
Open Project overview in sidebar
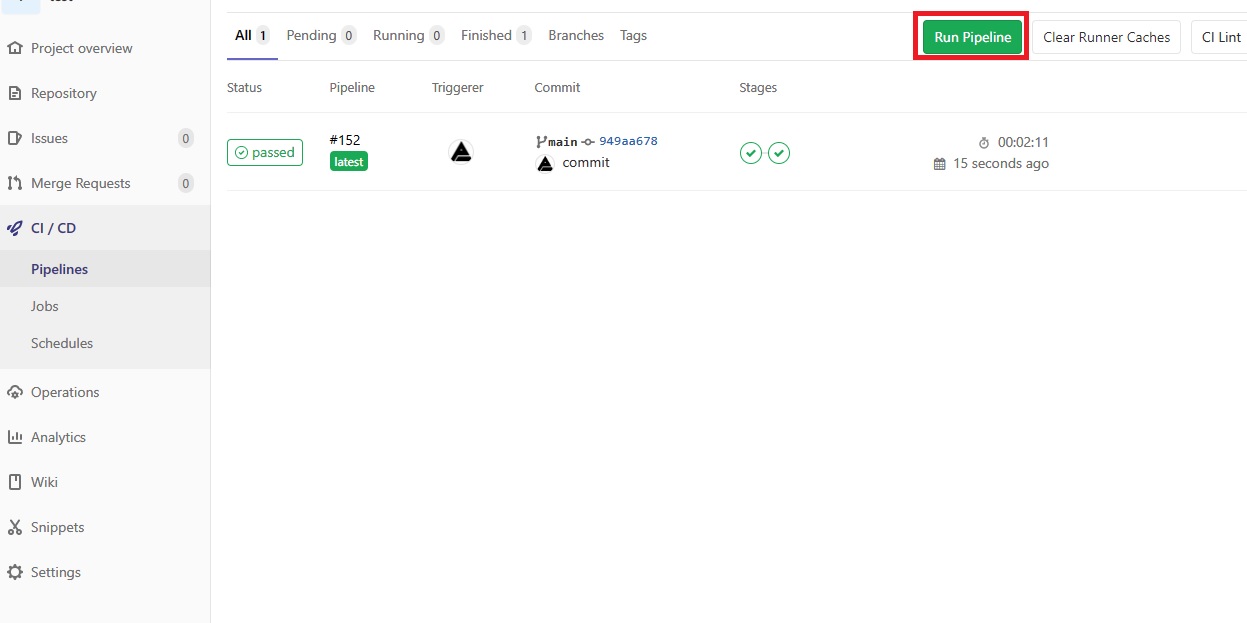81,48
